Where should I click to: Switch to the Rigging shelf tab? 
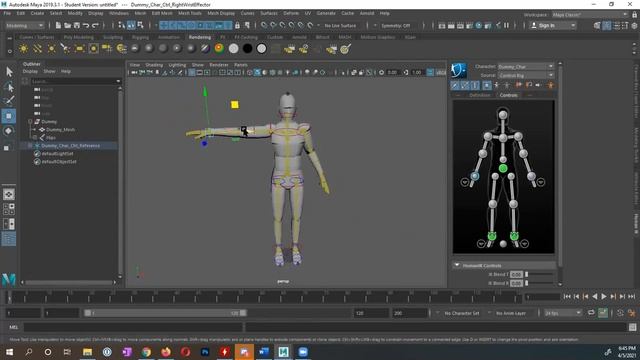pyautogui.click(x=140, y=37)
